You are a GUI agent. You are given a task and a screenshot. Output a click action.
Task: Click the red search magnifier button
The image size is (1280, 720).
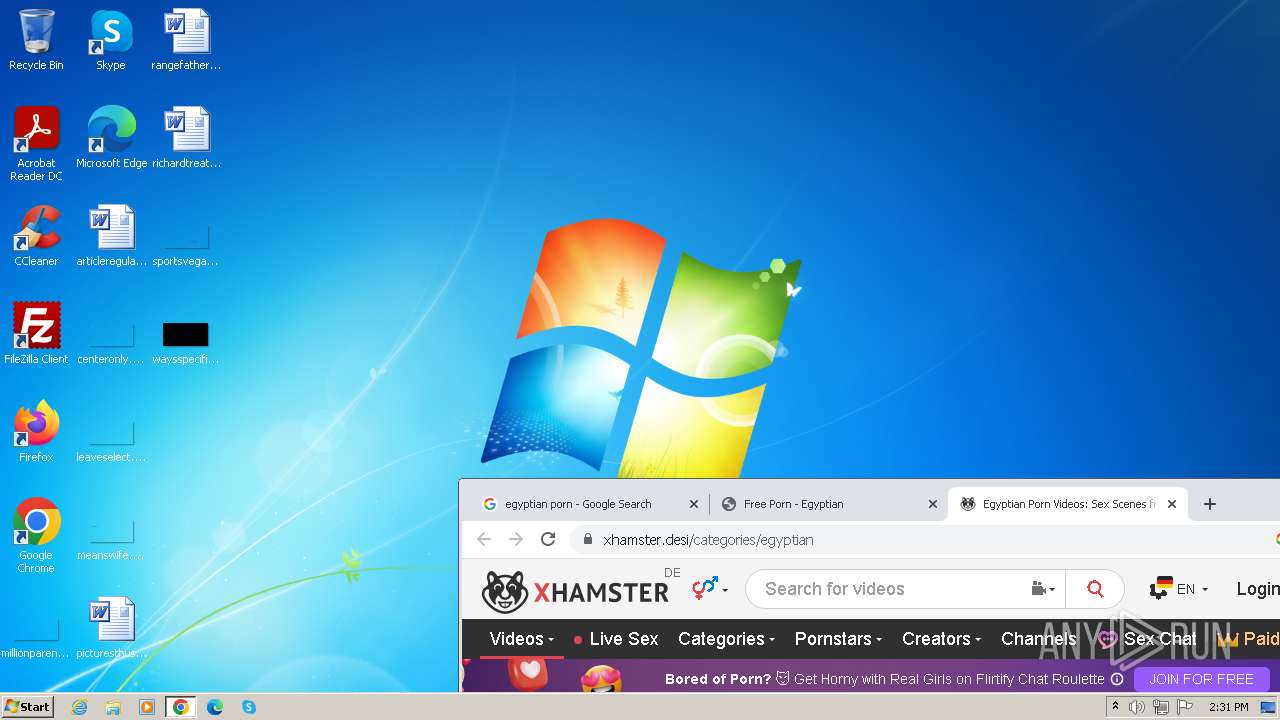coord(1095,589)
